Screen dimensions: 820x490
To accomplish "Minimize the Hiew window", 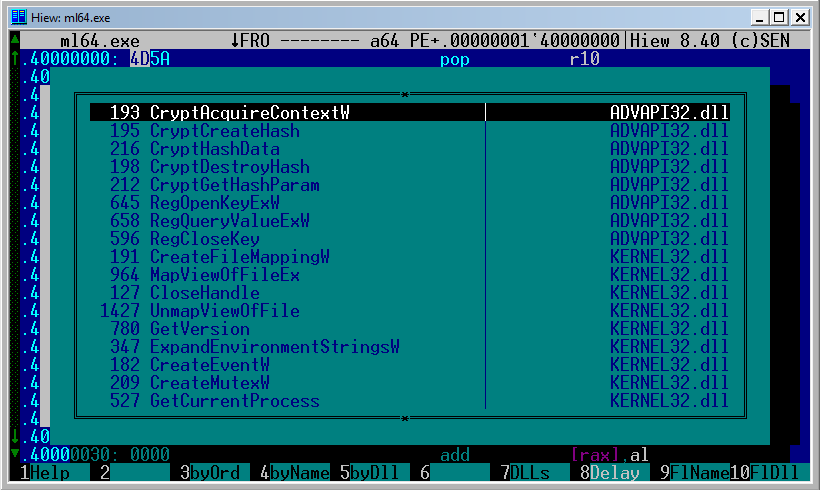I will tap(761, 17).
